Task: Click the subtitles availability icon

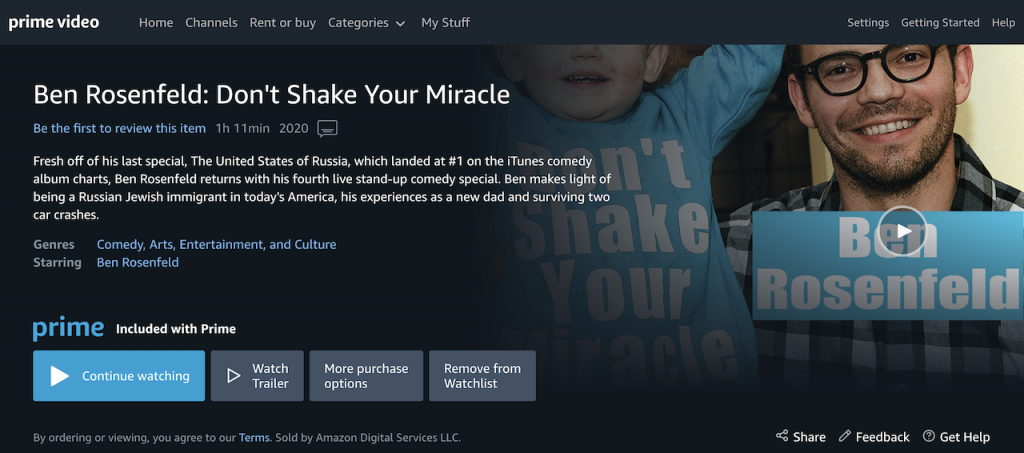Action: click(327, 128)
